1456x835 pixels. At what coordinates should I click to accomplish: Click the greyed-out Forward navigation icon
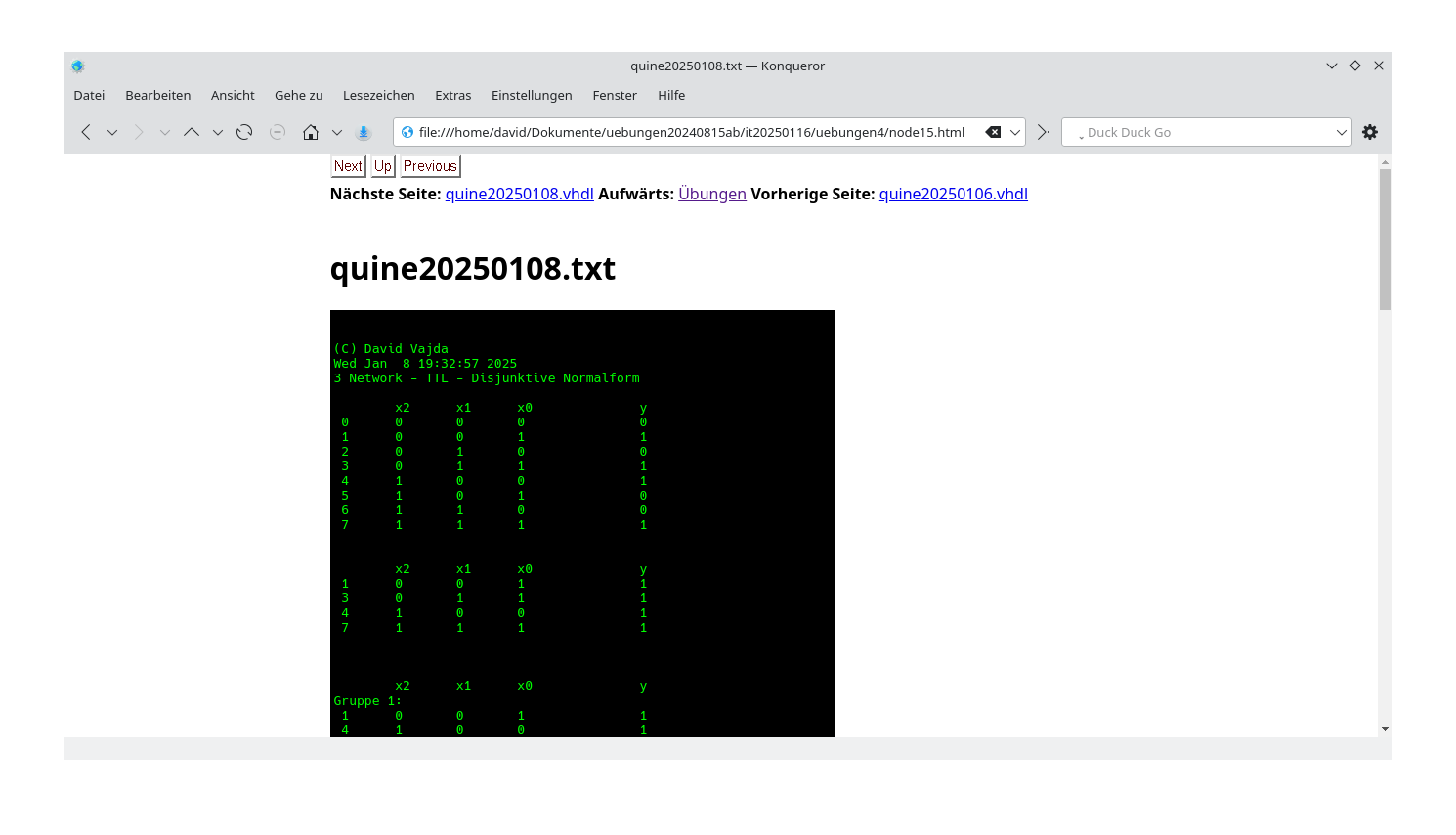pyautogui.click(x=138, y=132)
